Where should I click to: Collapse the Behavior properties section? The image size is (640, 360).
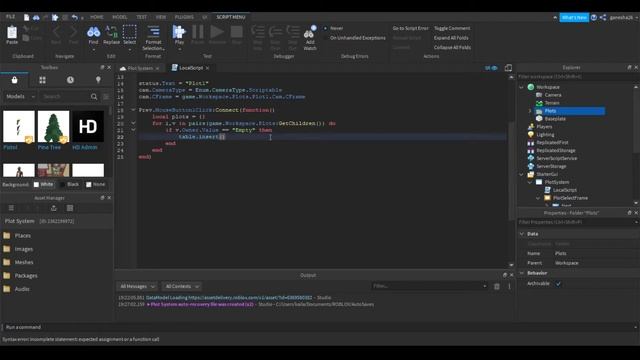[x=522, y=273]
